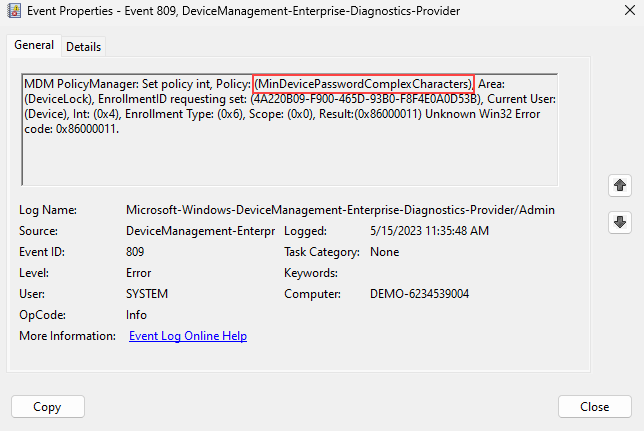This screenshot has width=644, height=431.
Task: Click the User value SYSTEM
Action: point(147,294)
